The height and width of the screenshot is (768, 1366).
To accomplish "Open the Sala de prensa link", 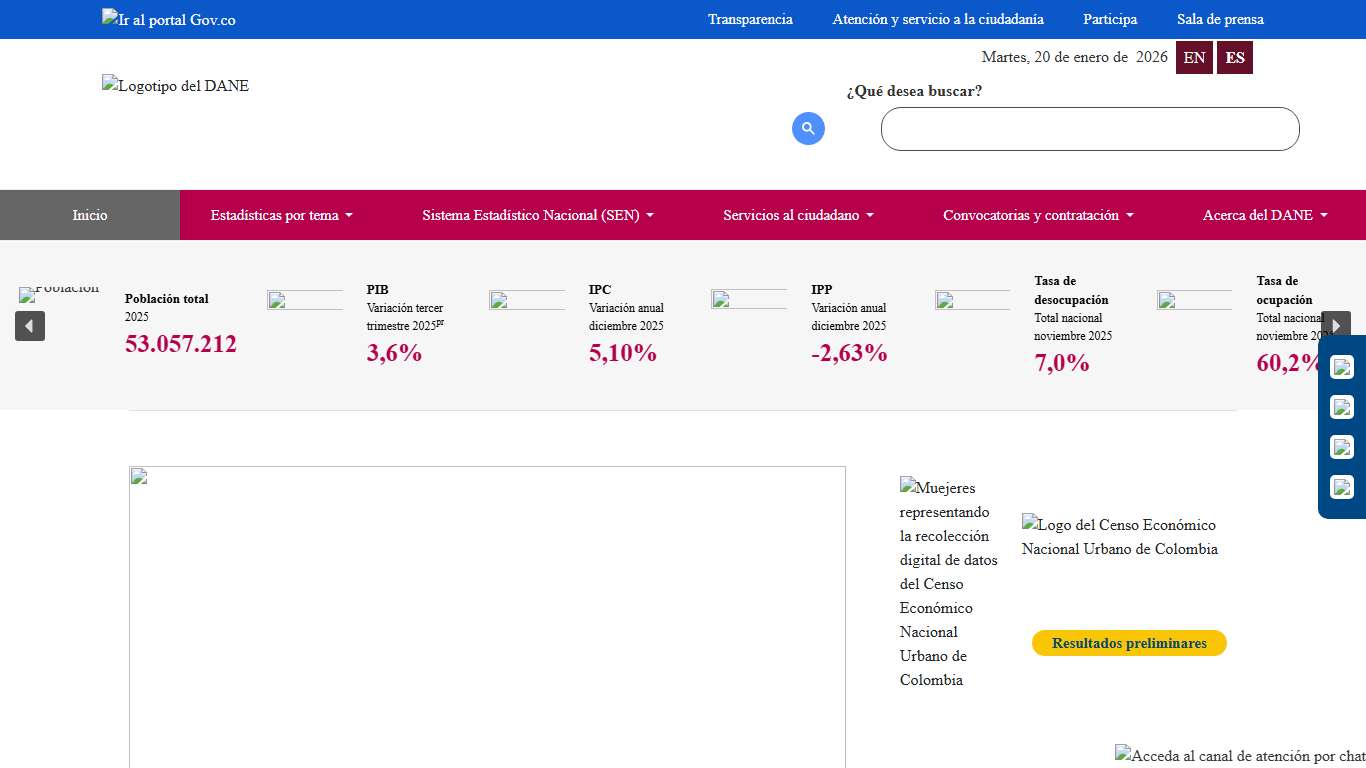I will point(1220,19).
